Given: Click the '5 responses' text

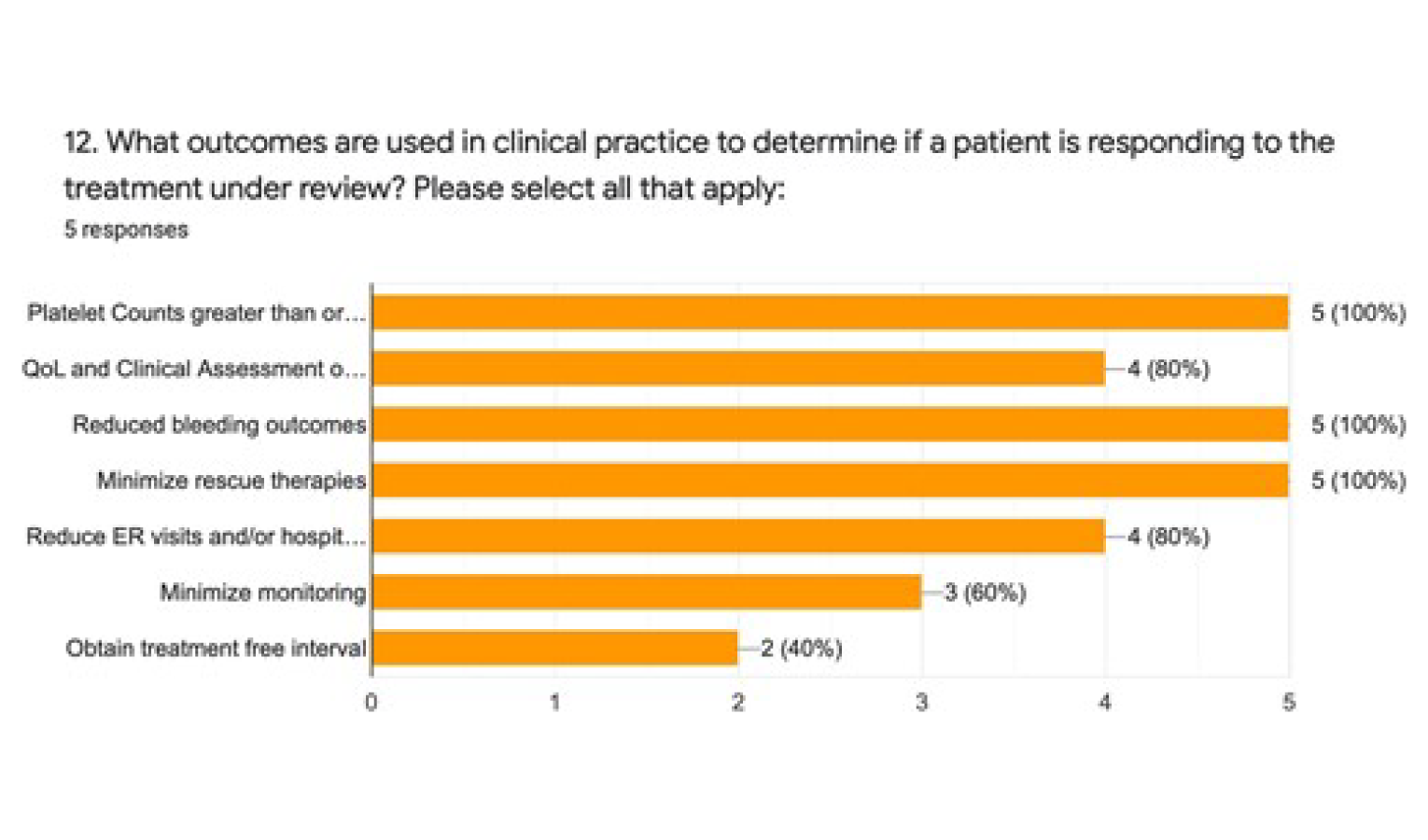Looking at the screenshot, I should (x=126, y=230).
